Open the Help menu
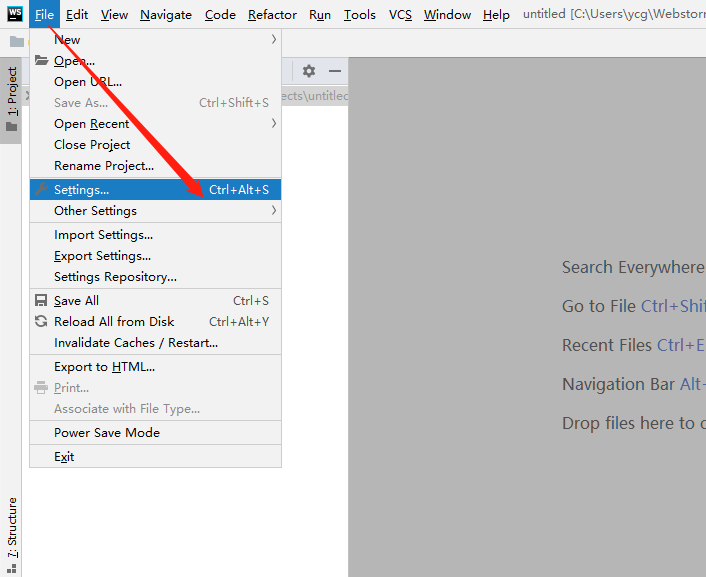The height and width of the screenshot is (577, 706). (496, 14)
